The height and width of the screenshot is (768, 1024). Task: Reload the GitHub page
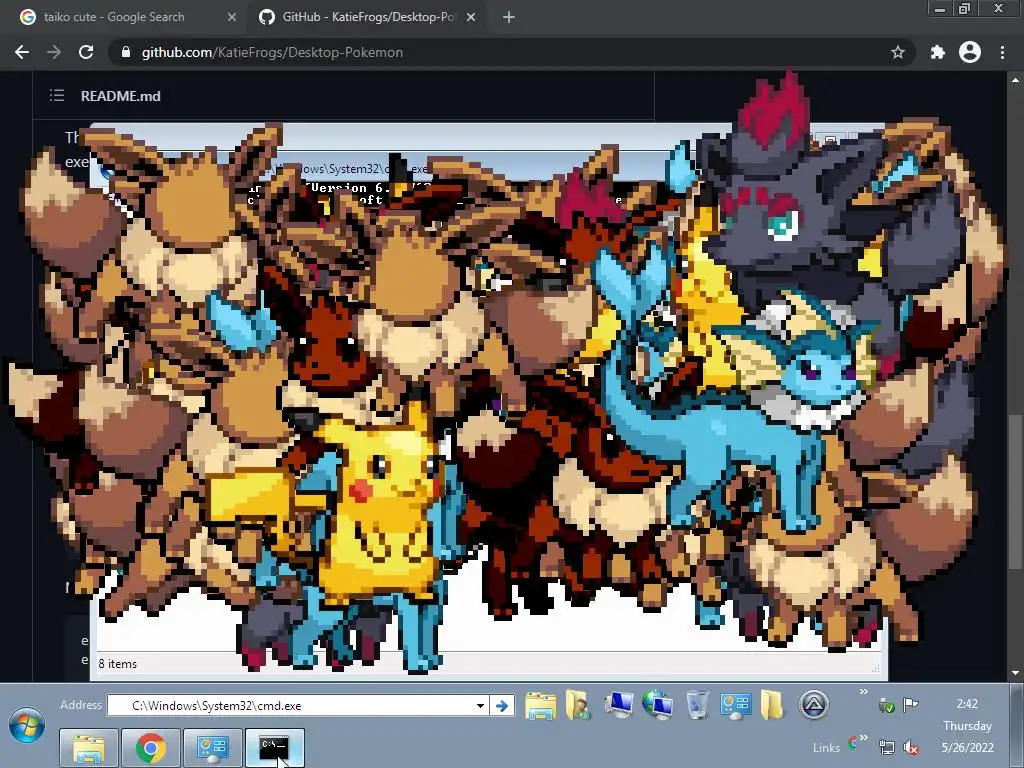[86, 52]
